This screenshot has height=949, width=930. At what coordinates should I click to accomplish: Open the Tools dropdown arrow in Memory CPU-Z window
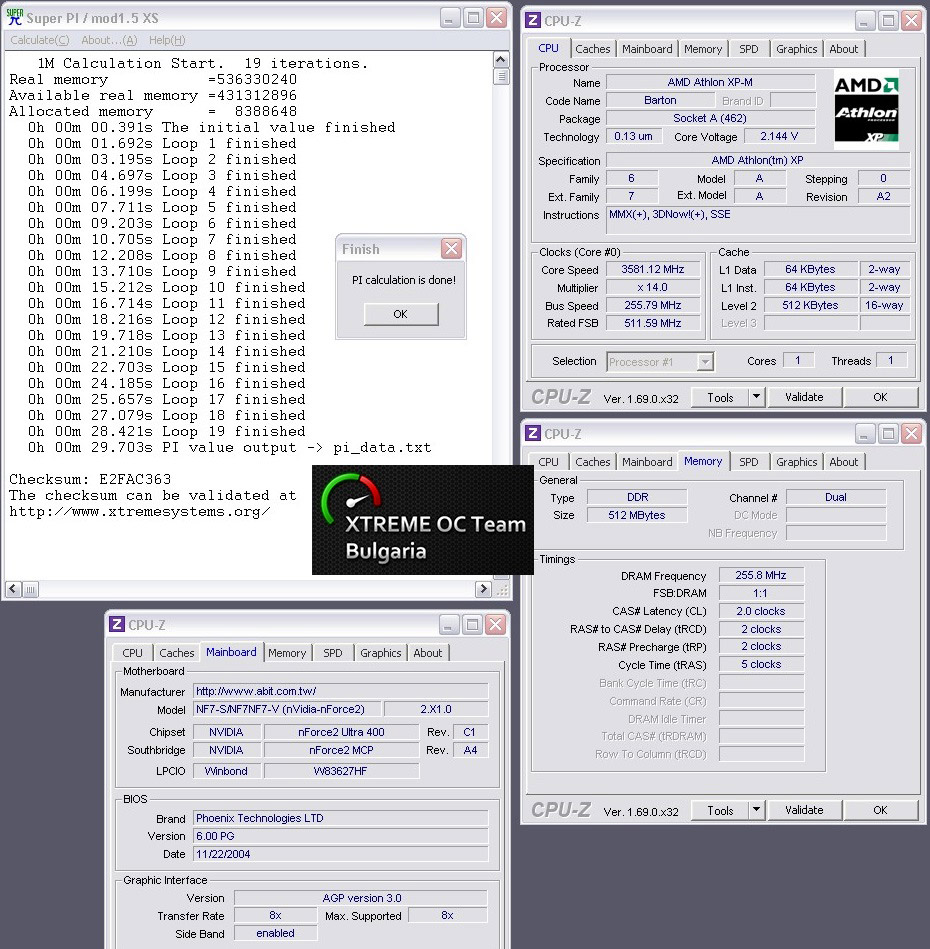(x=756, y=810)
